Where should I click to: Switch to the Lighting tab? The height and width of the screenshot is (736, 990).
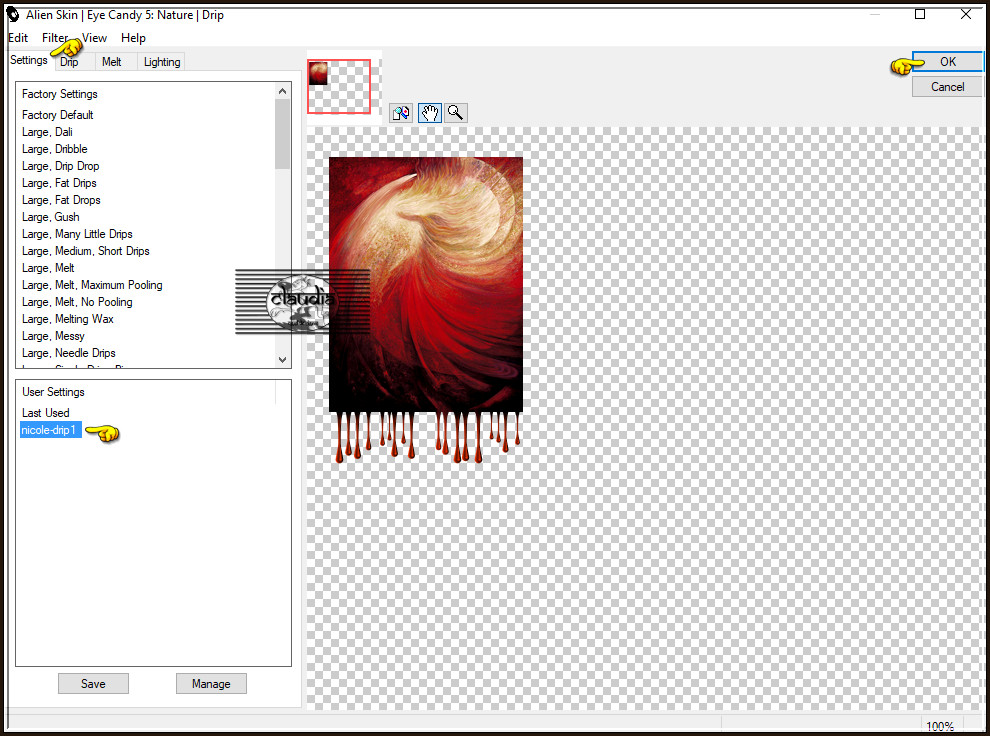(x=162, y=62)
